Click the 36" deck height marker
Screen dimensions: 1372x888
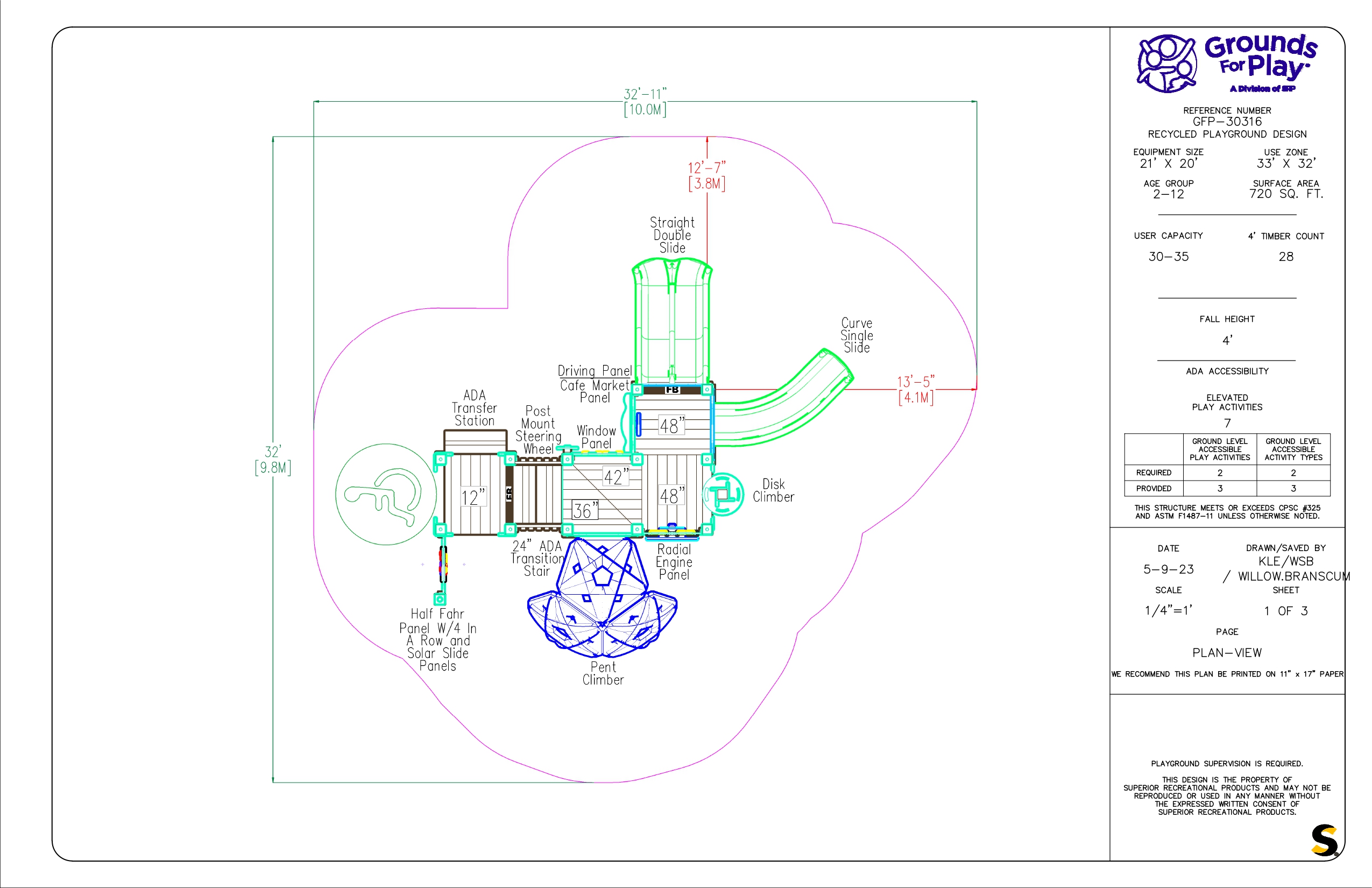(x=585, y=510)
